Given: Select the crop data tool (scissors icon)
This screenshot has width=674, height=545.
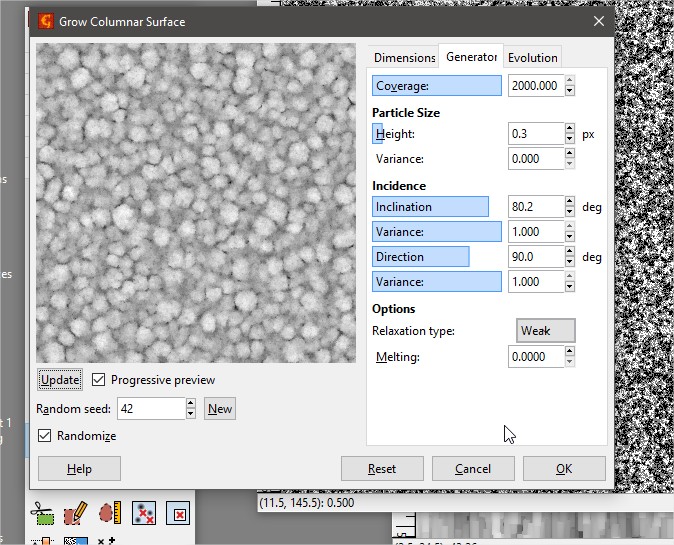Looking at the screenshot, I should click(42, 514).
